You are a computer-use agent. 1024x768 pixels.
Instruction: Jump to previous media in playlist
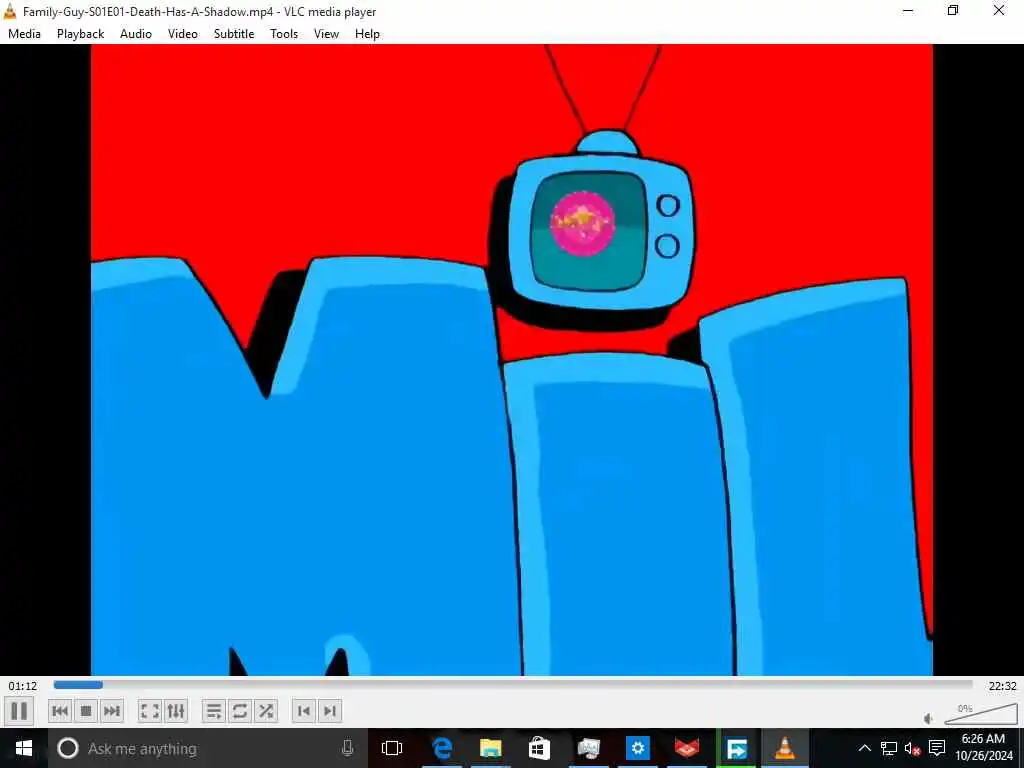(x=60, y=711)
